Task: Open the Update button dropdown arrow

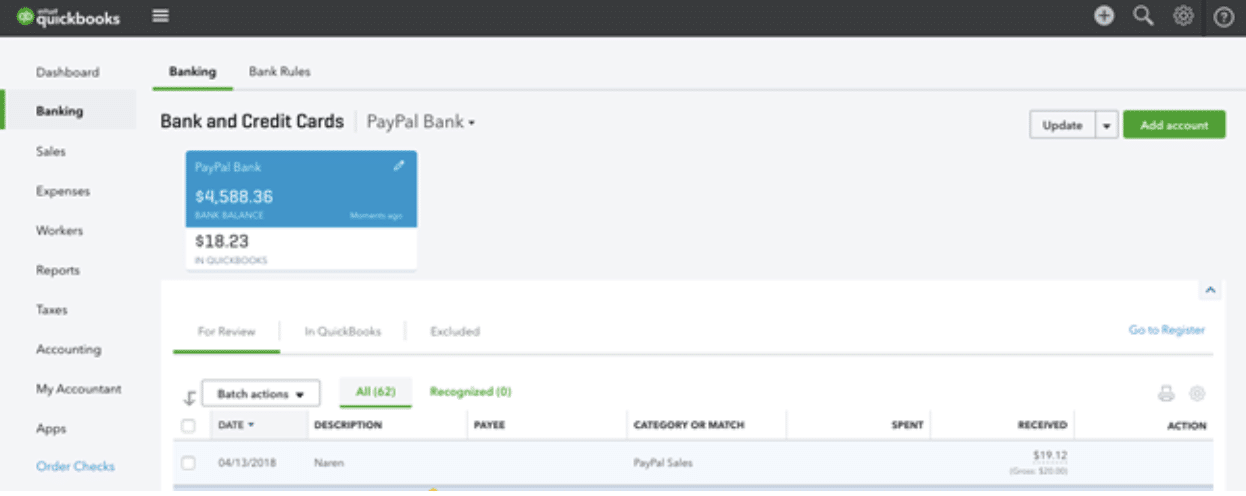Action: (1106, 125)
